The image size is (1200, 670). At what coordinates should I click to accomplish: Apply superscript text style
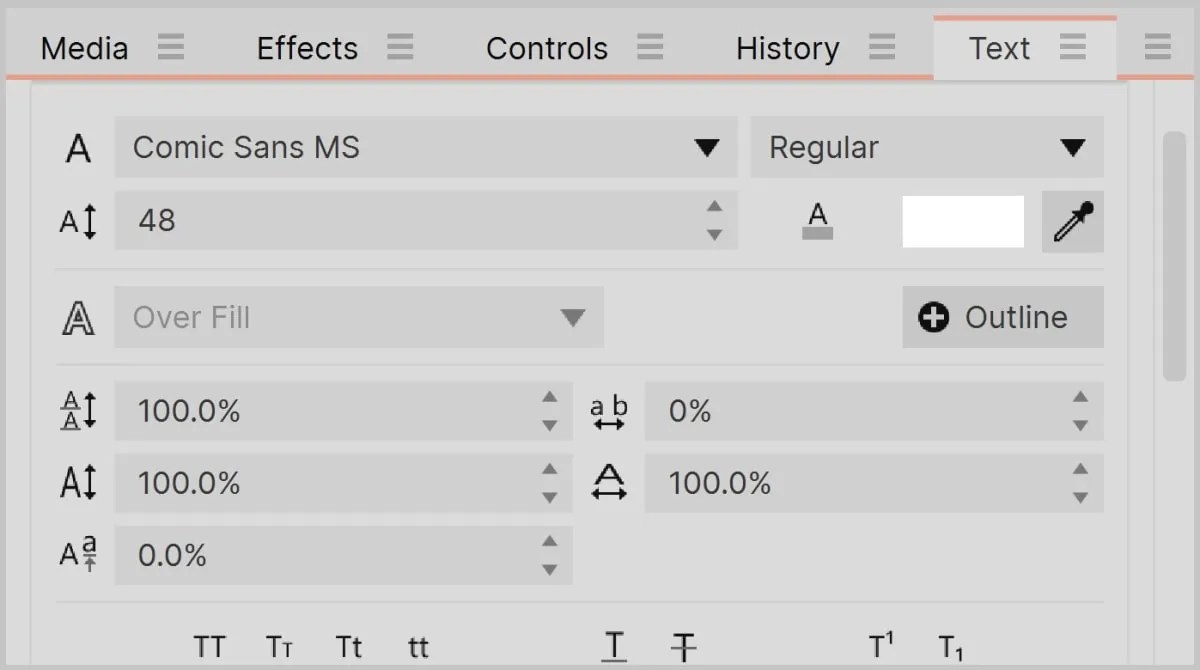[880, 647]
